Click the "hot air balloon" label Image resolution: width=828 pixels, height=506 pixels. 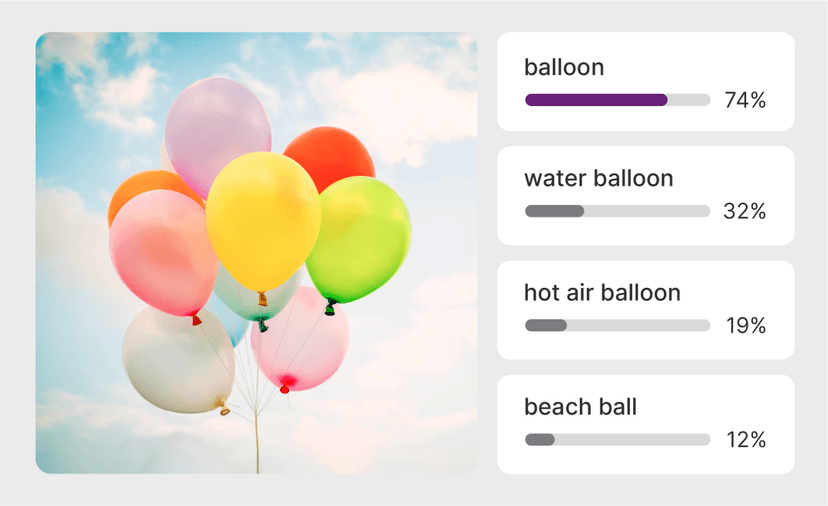click(602, 293)
